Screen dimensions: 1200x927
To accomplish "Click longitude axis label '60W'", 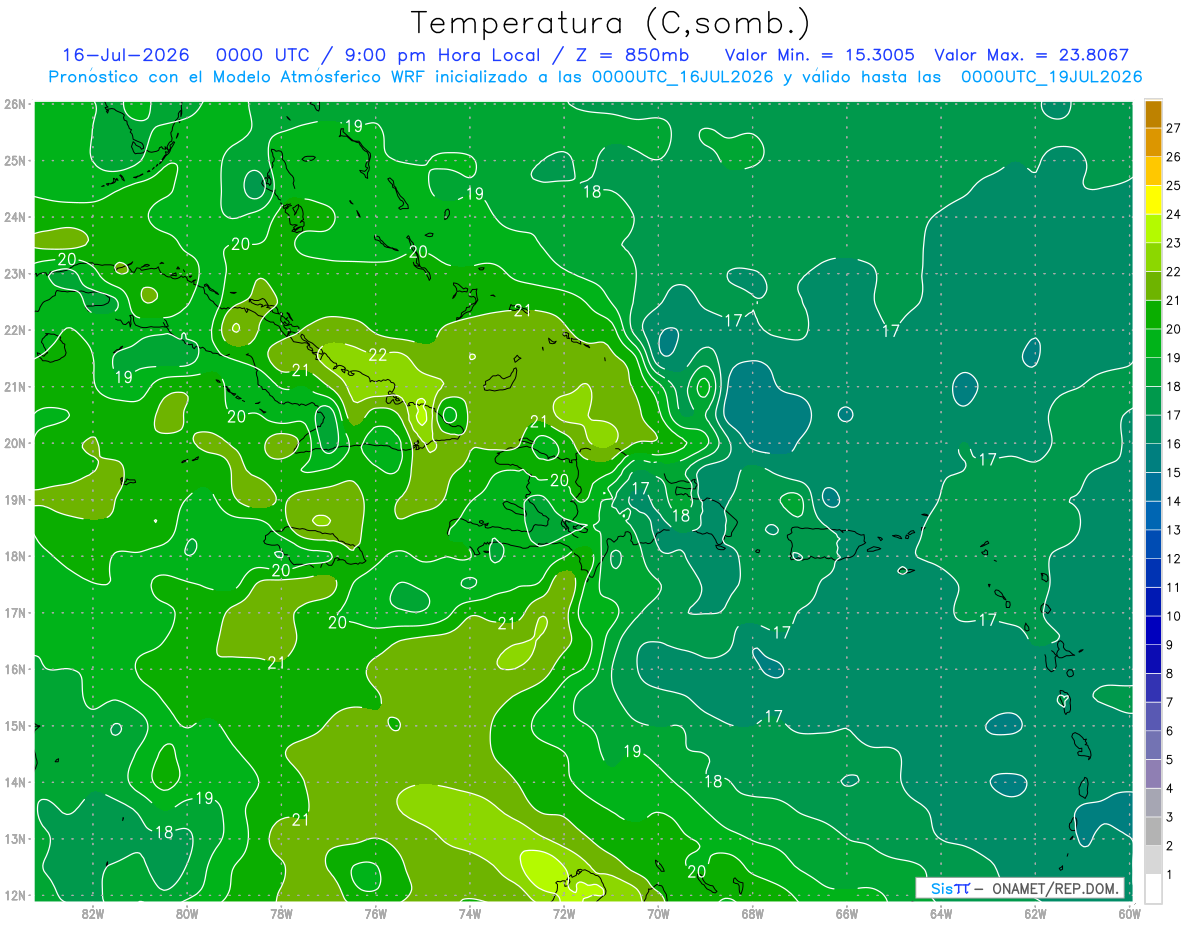I will (x=1129, y=913).
